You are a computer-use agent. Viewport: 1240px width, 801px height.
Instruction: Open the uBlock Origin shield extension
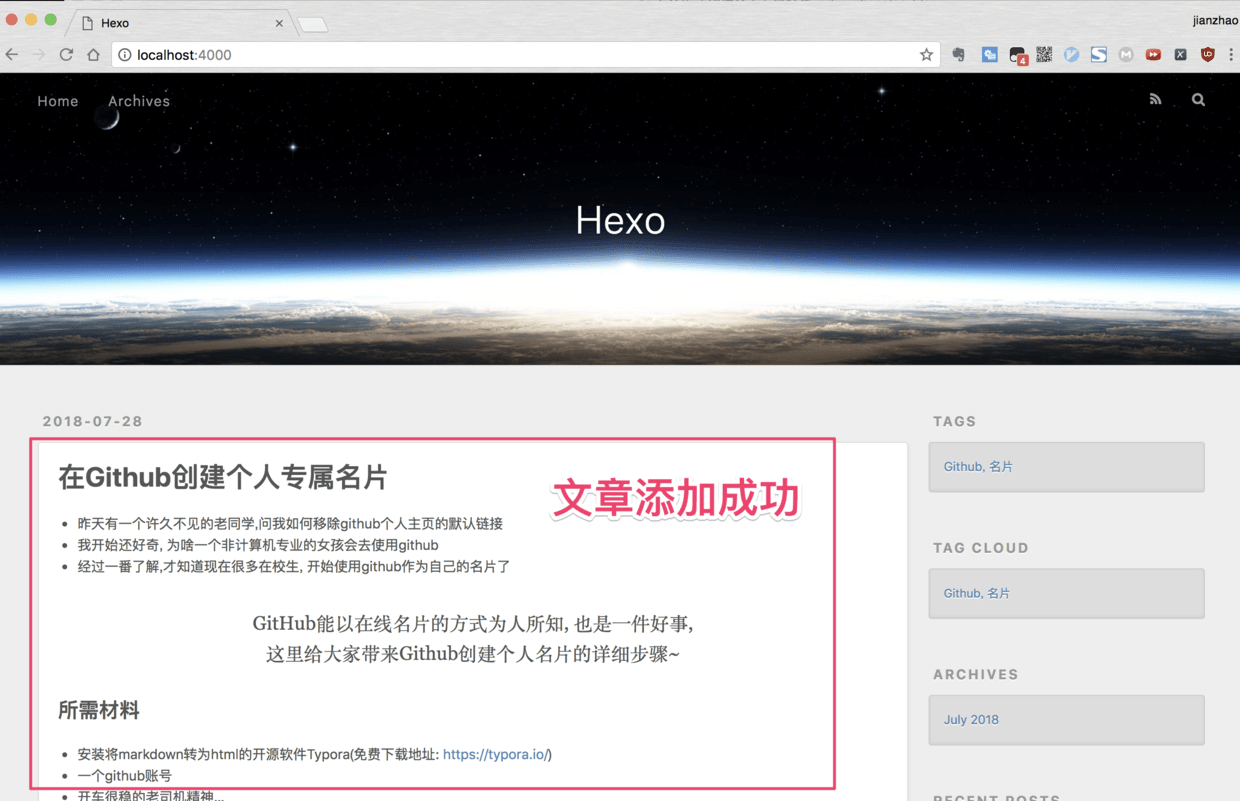coord(1207,55)
